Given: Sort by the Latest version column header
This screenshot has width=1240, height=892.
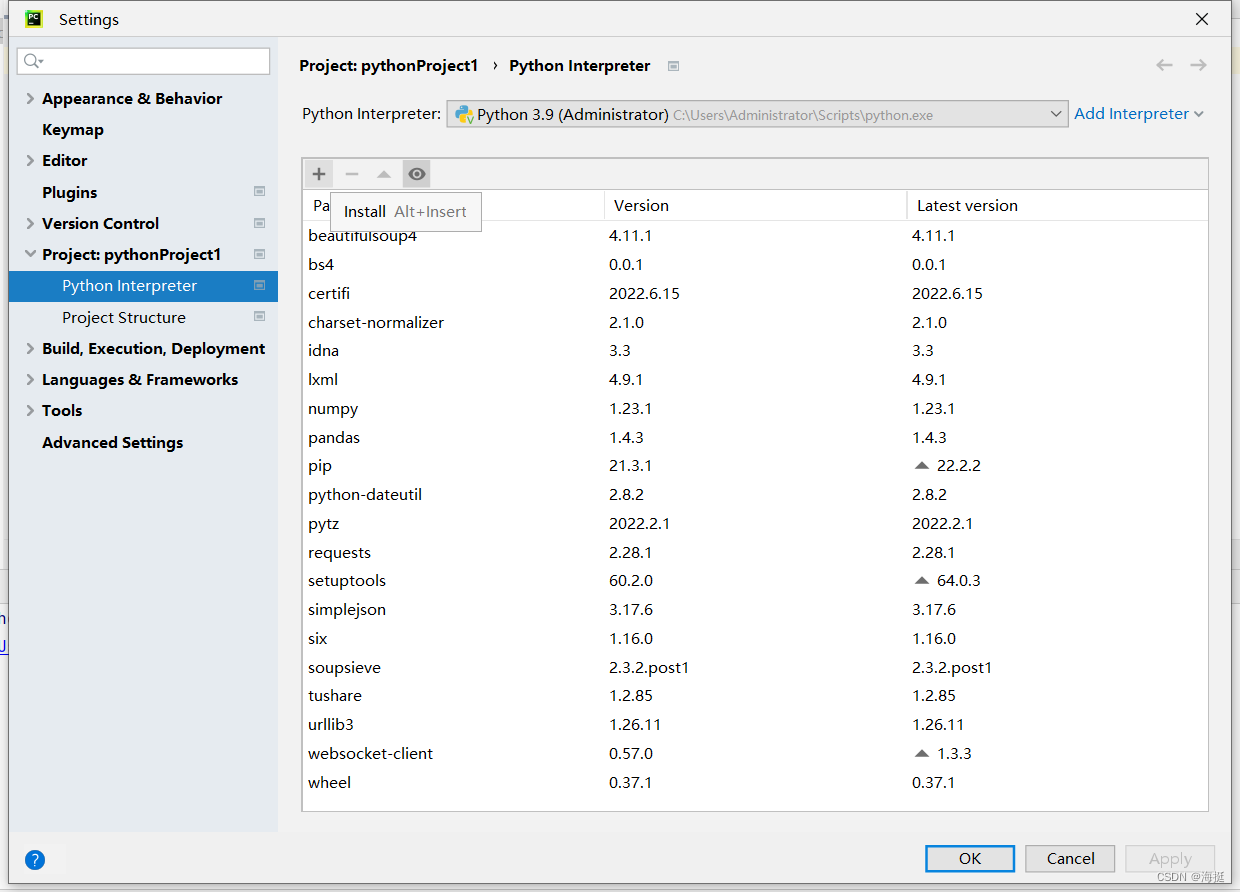Looking at the screenshot, I should pyautogui.click(x=1057, y=205).
